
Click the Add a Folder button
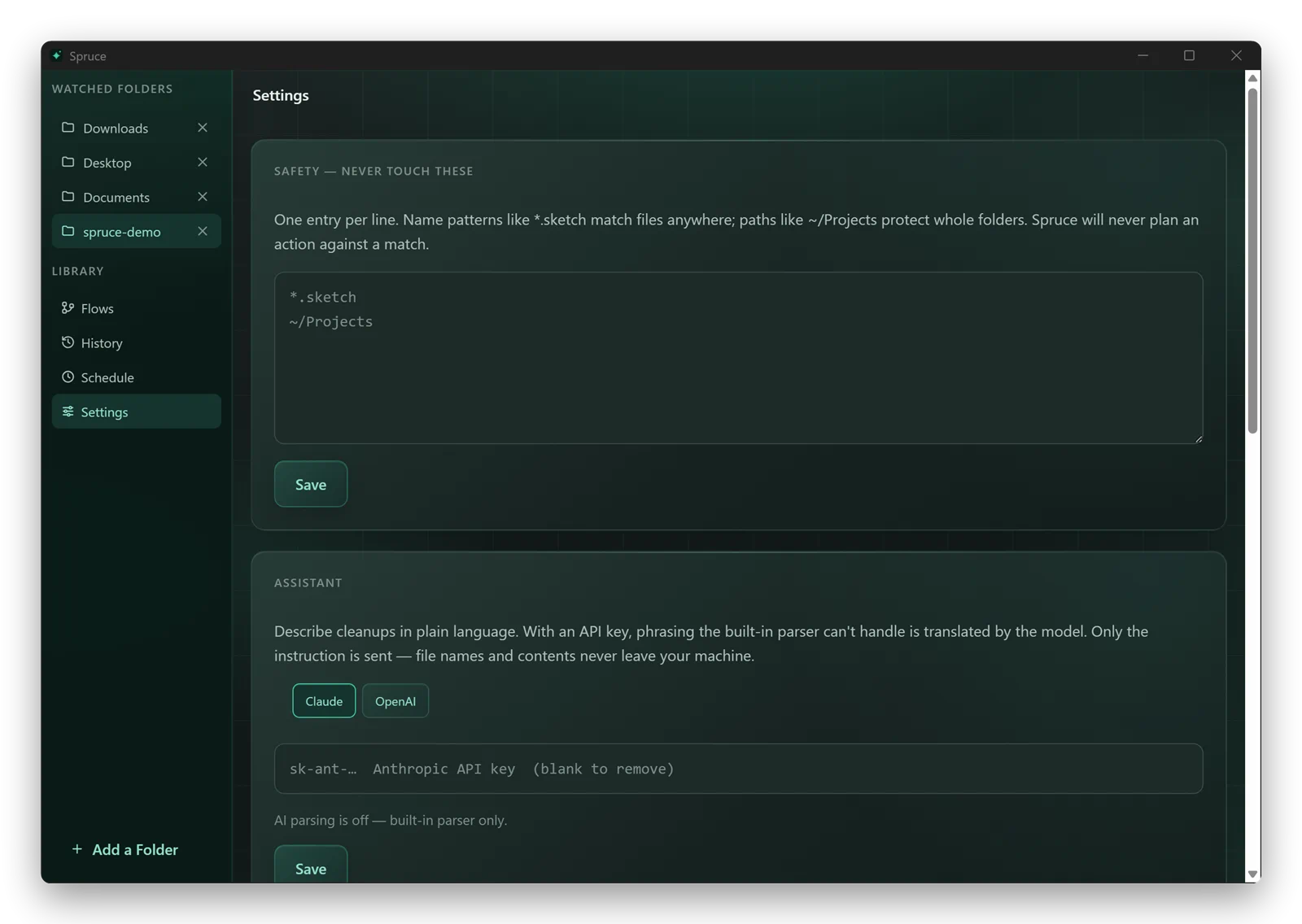pos(125,849)
